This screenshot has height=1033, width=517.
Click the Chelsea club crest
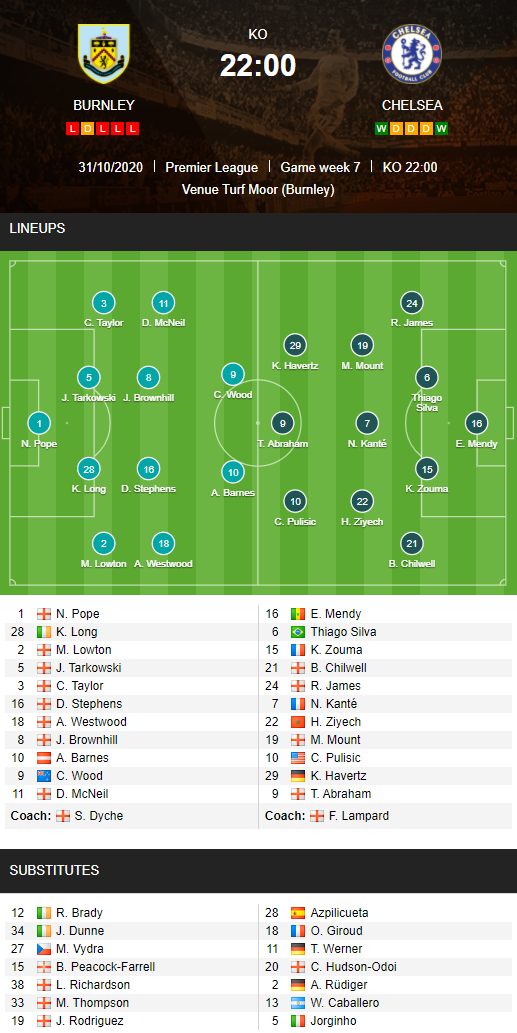coord(412,53)
